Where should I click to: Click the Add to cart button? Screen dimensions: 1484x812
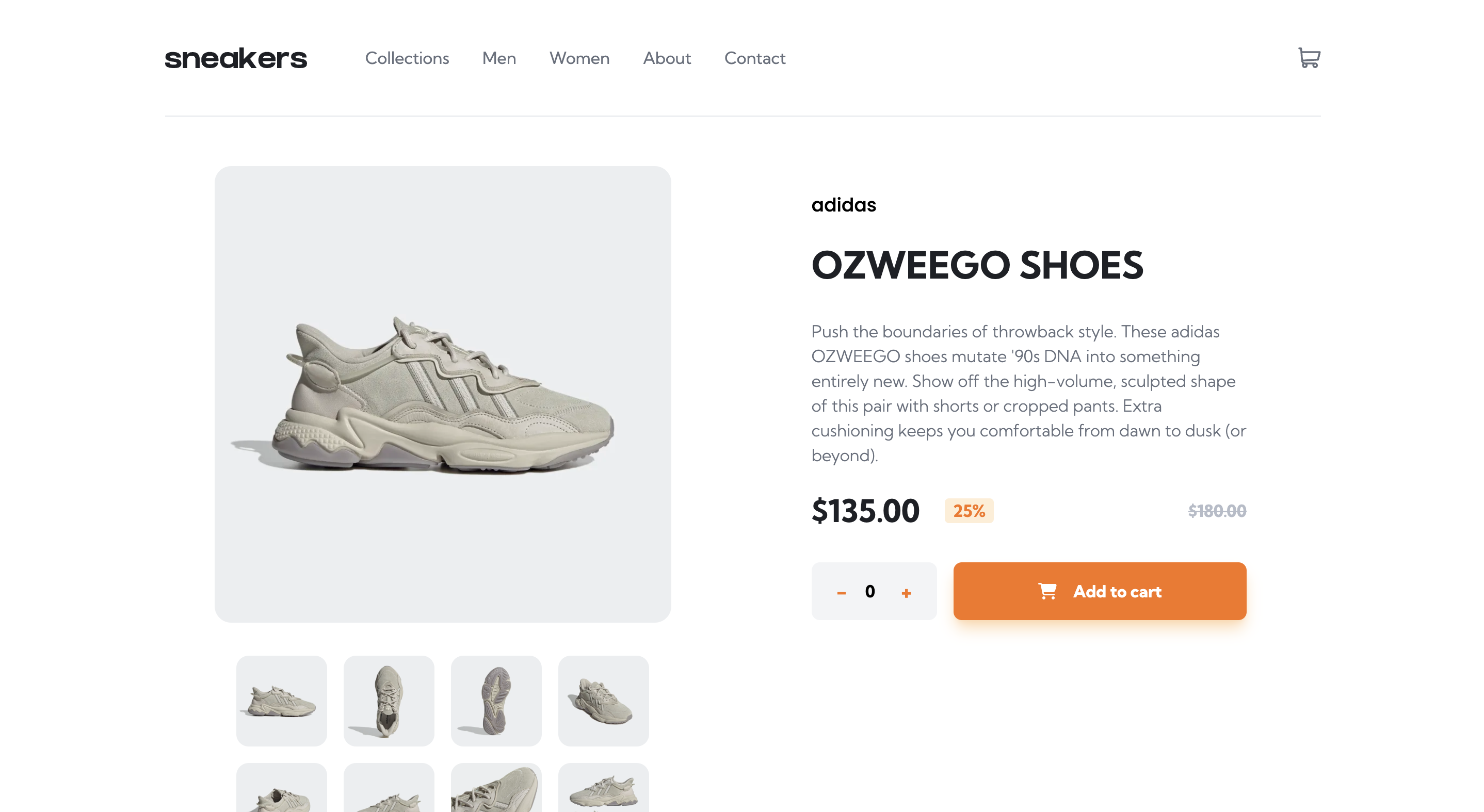(x=1099, y=591)
